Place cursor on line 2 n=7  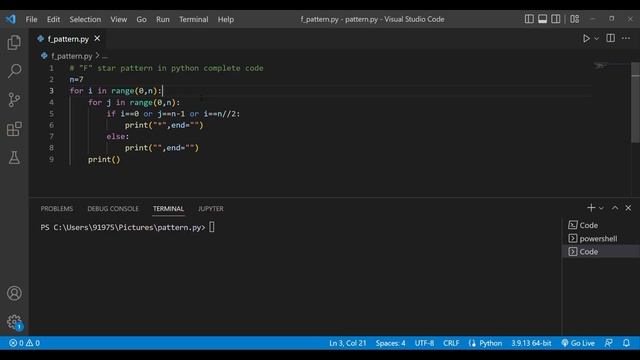pos(76,80)
